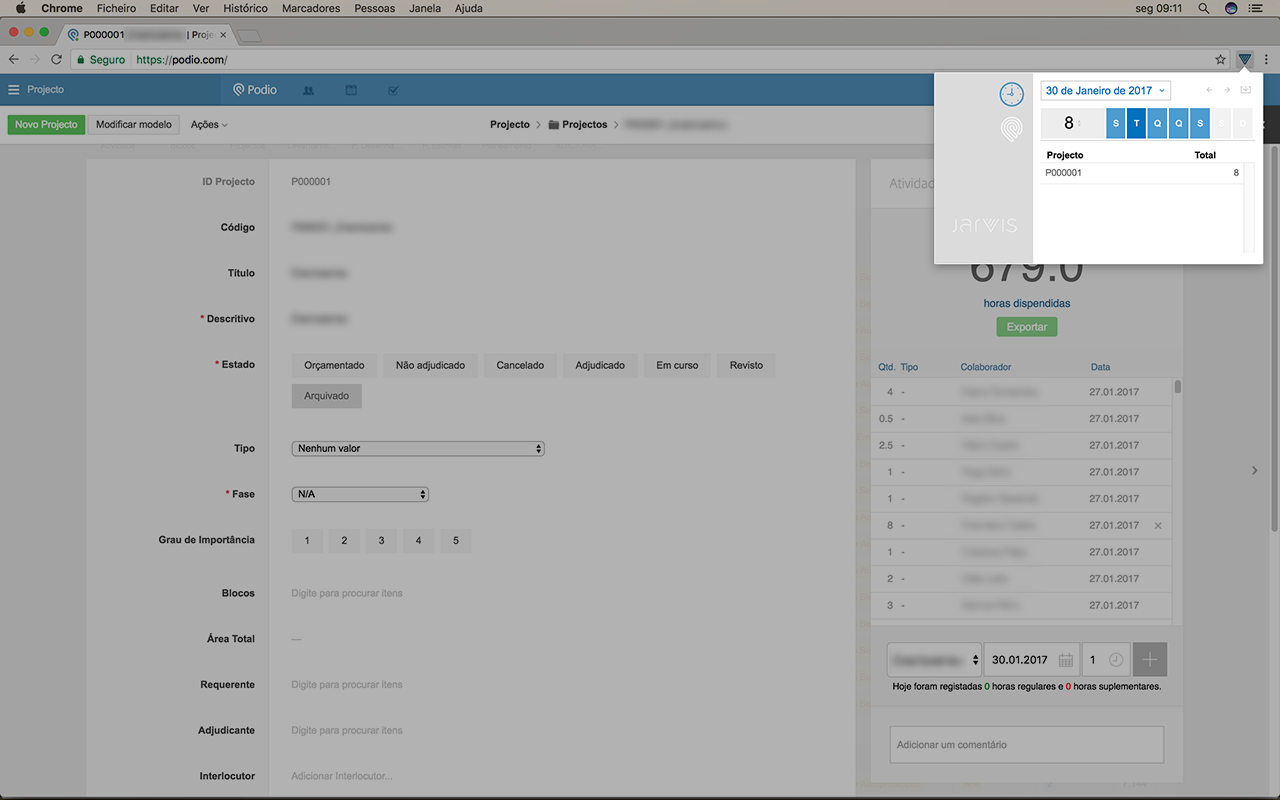Viewport: 1280px width, 800px height.
Task: Open the calendar icon in Podio top bar
Action: pos(351,90)
